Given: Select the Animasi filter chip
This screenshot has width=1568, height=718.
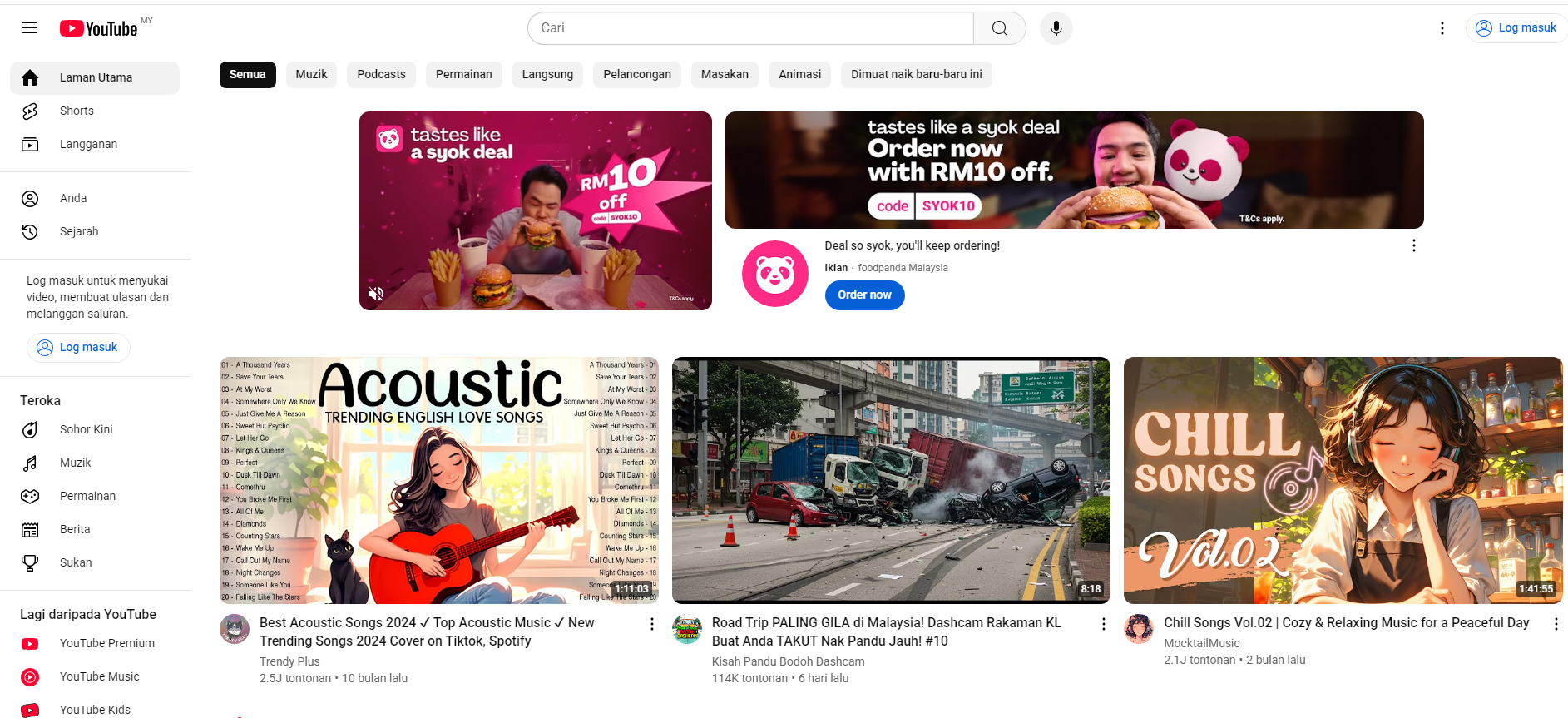Looking at the screenshot, I should coord(800,74).
